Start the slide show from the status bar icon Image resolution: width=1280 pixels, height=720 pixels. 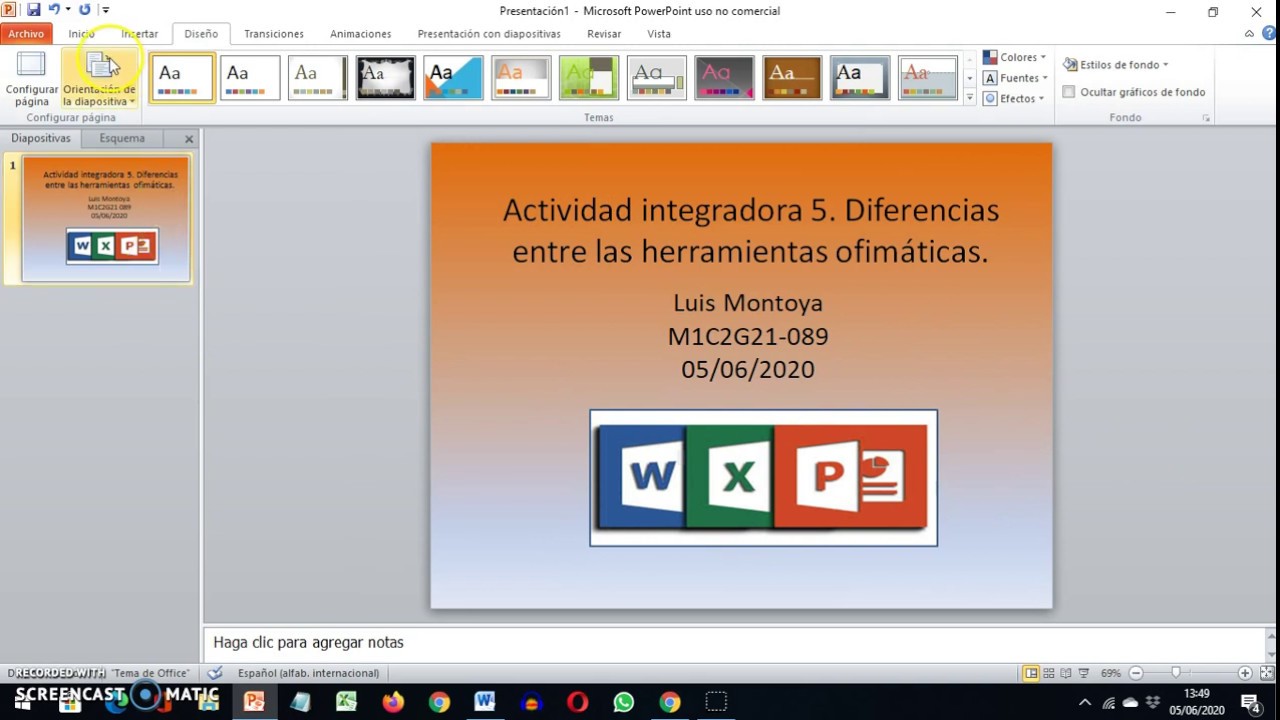click(1084, 673)
